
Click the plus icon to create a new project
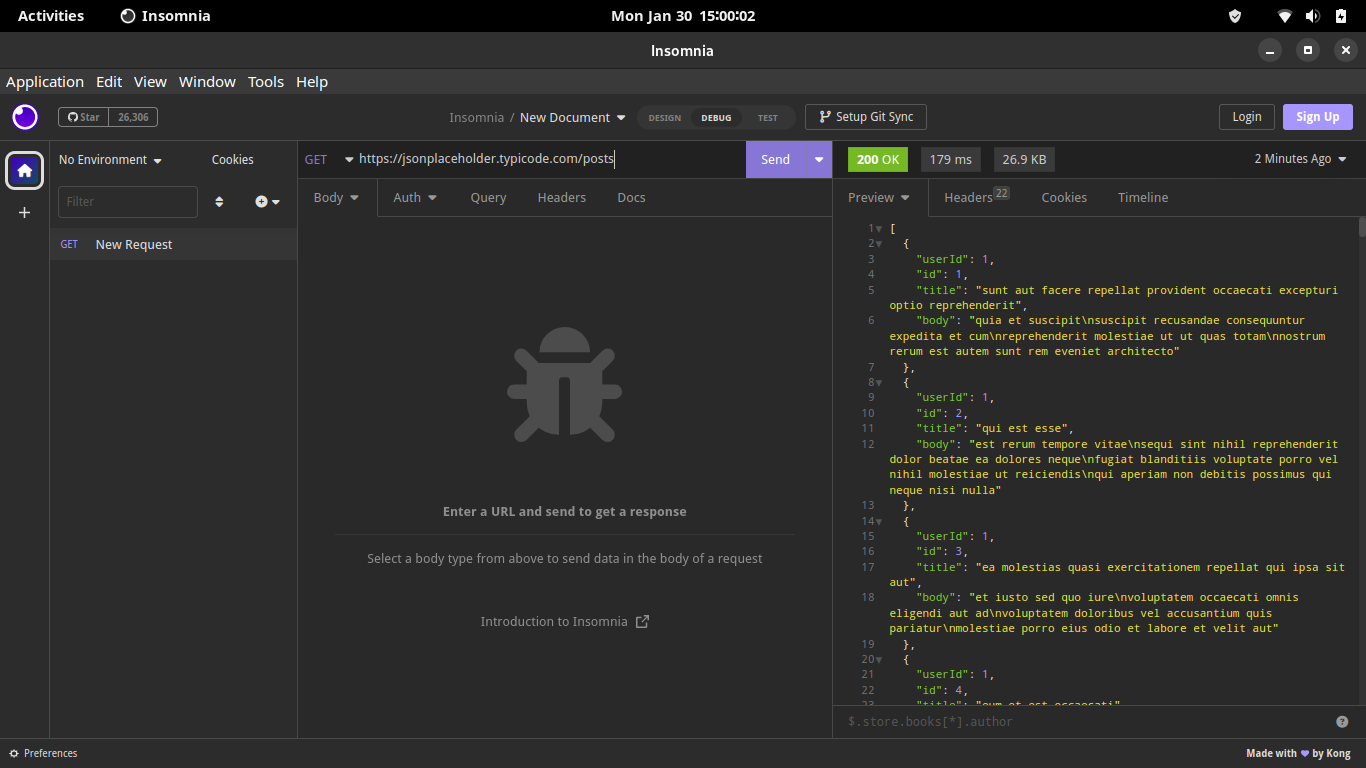pyautogui.click(x=24, y=212)
